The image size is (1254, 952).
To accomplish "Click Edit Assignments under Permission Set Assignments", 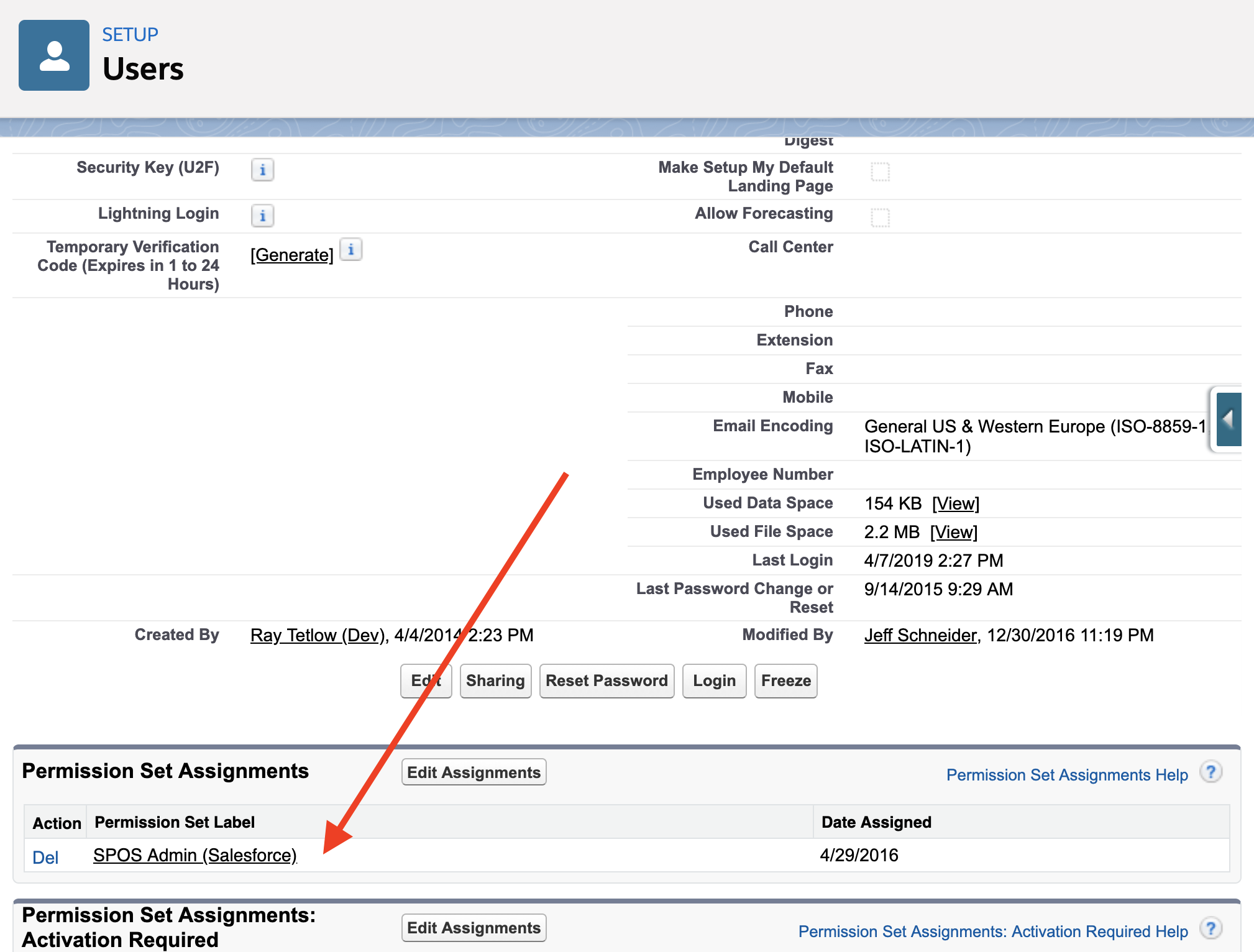I will pyautogui.click(x=474, y=772).
